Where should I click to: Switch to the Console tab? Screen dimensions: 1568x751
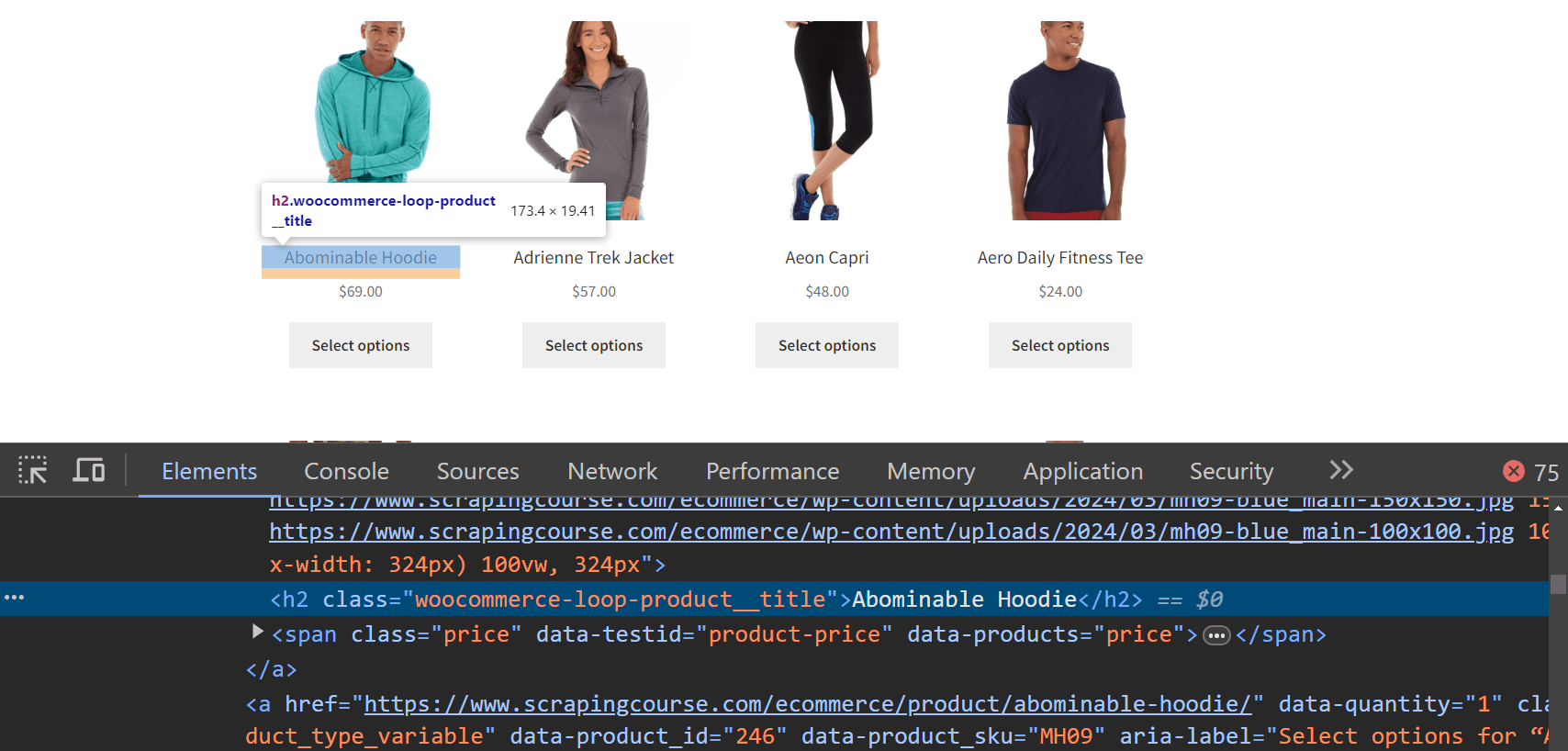347,471
